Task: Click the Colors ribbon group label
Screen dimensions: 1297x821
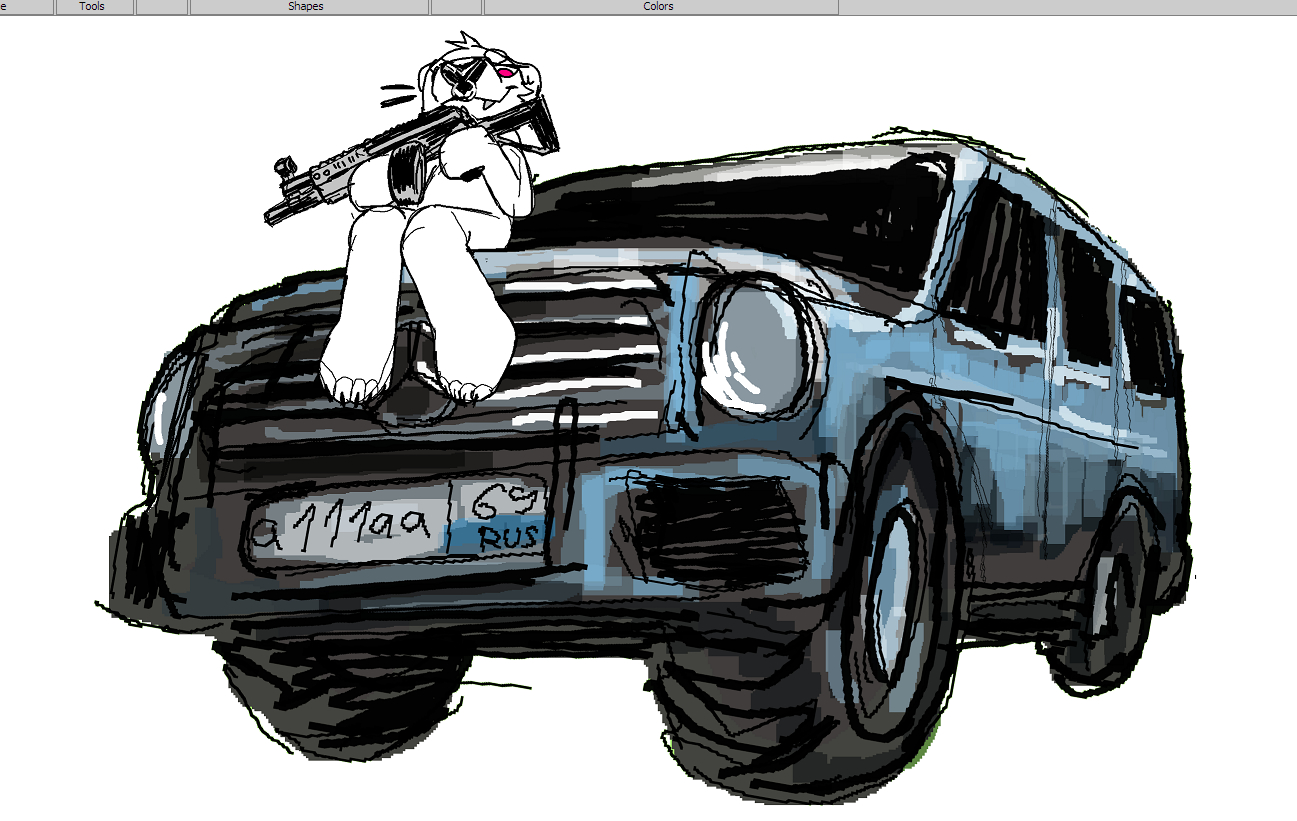Action: point(658,7)
